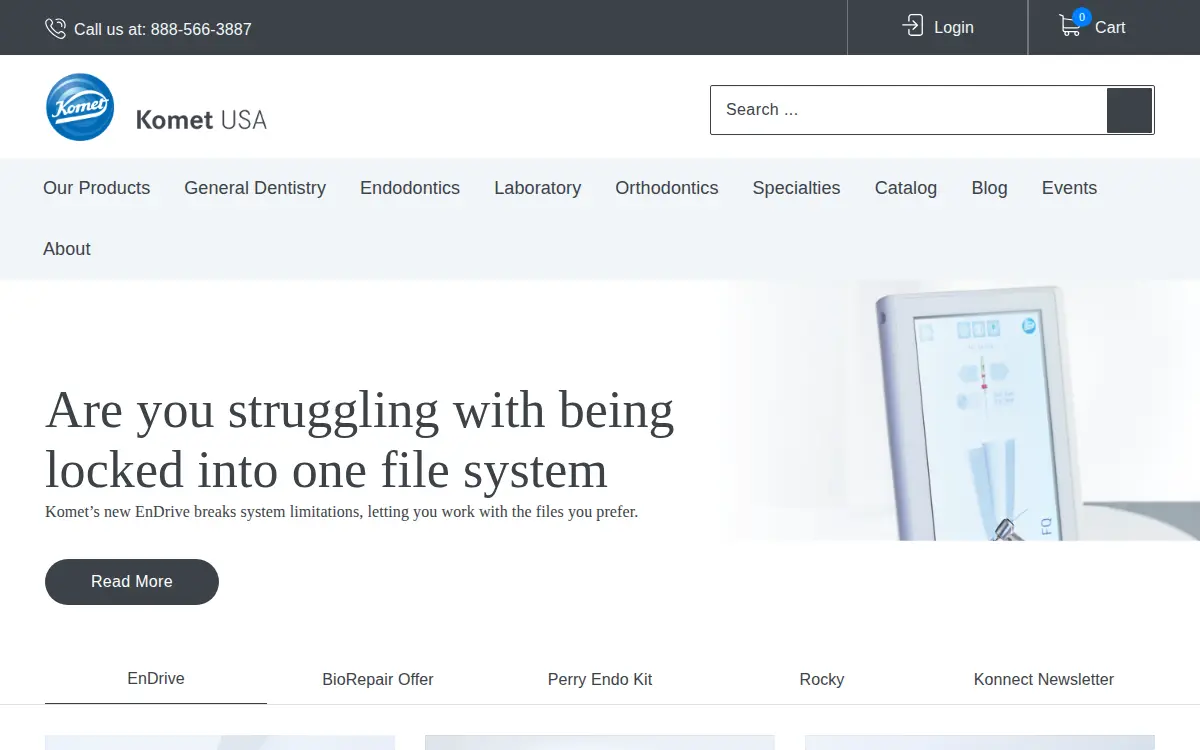This screenshot has width=1200, height=750.
Task: Open the Login link
Action: [x=954, y=28]
